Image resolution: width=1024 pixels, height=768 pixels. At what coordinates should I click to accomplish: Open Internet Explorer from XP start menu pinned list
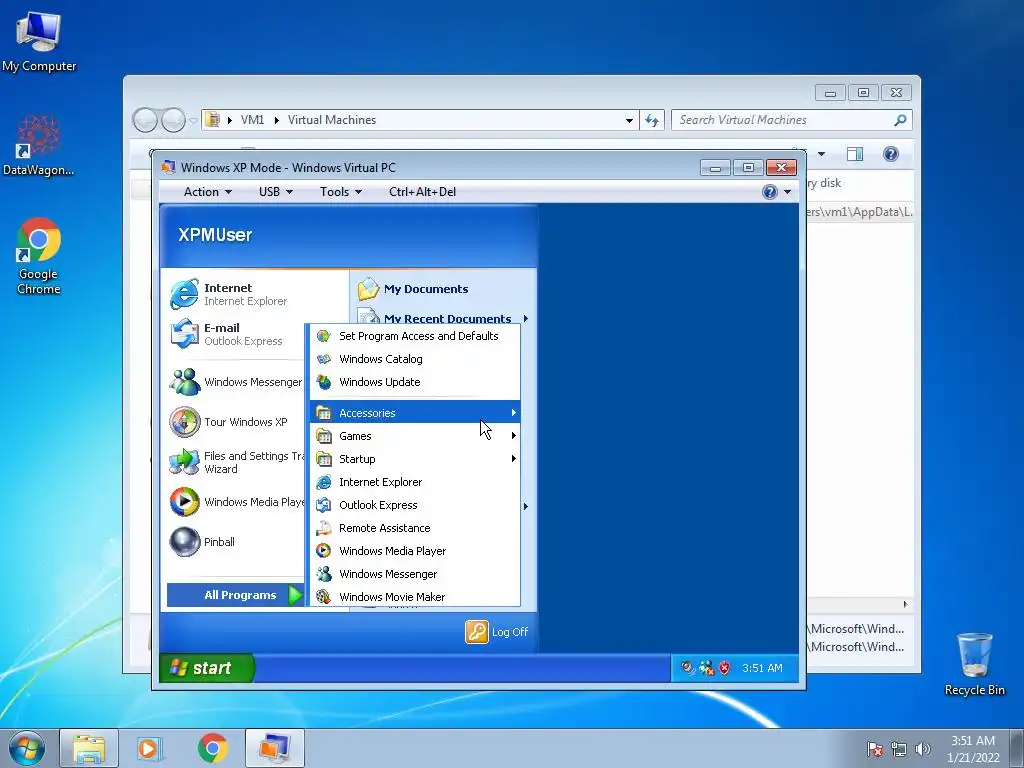pyautogui.click(x=229, y=294)
